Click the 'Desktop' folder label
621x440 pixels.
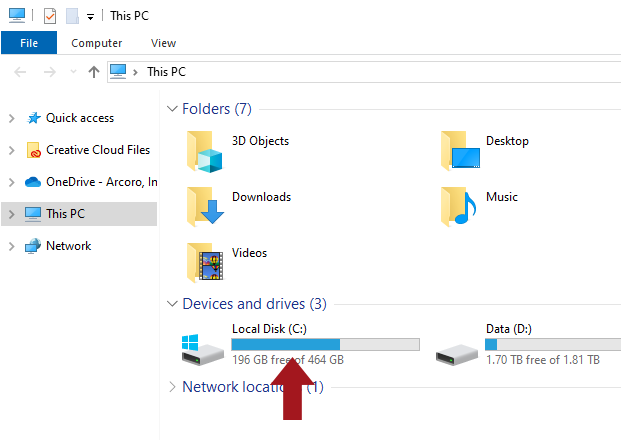click(x=507, y=141)
